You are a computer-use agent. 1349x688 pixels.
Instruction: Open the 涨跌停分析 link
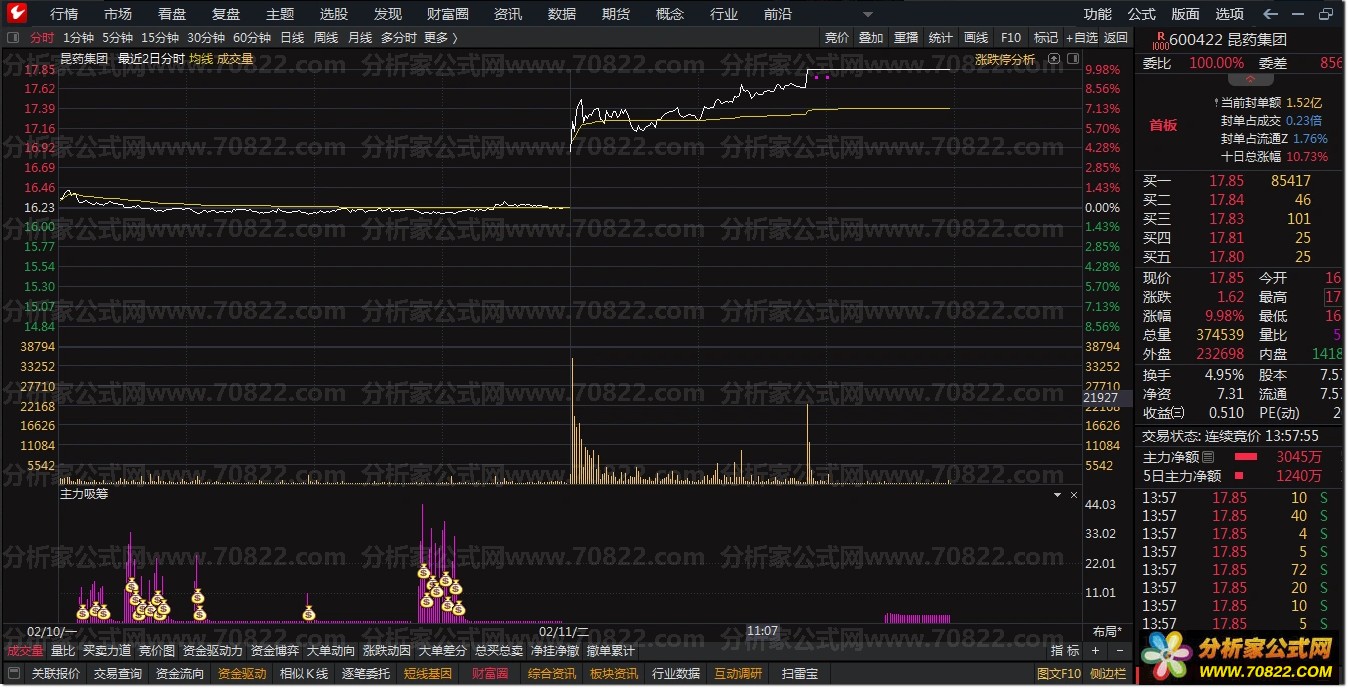point(1006,59)
